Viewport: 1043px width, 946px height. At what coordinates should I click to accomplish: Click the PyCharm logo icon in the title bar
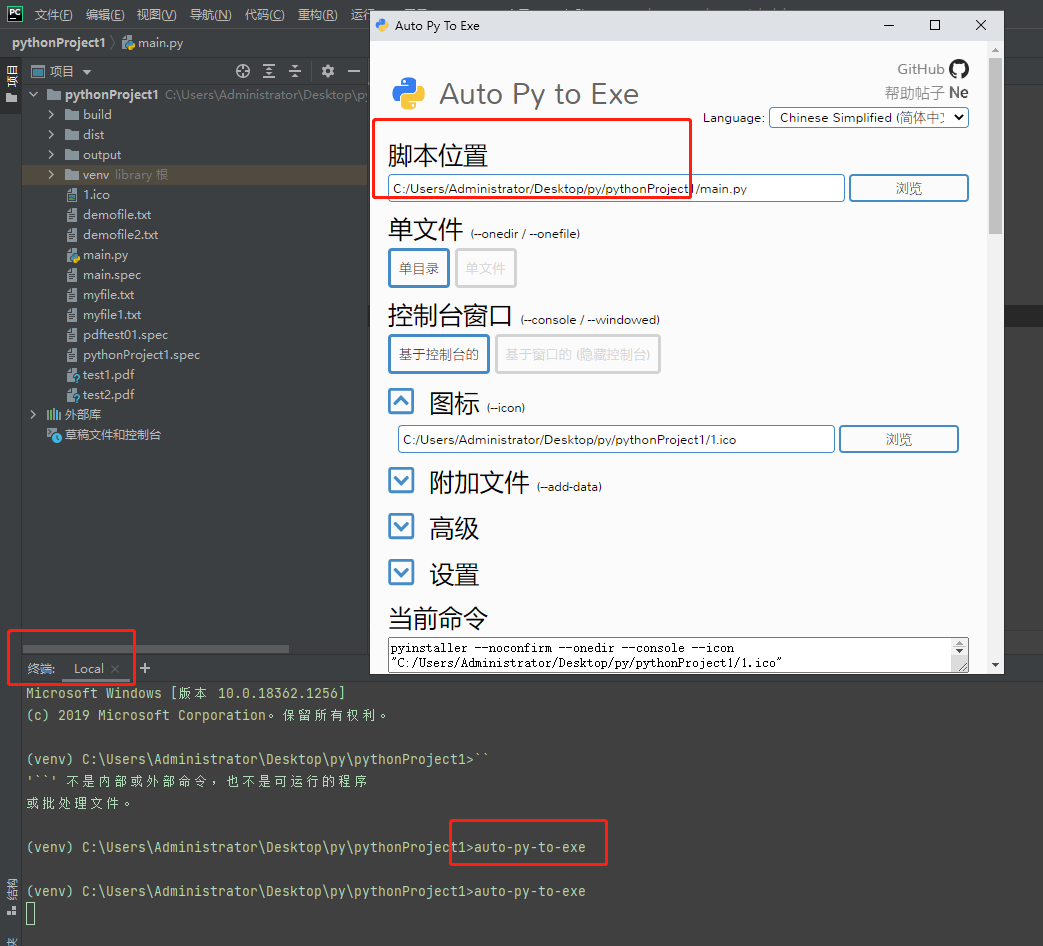pos(15,14)
